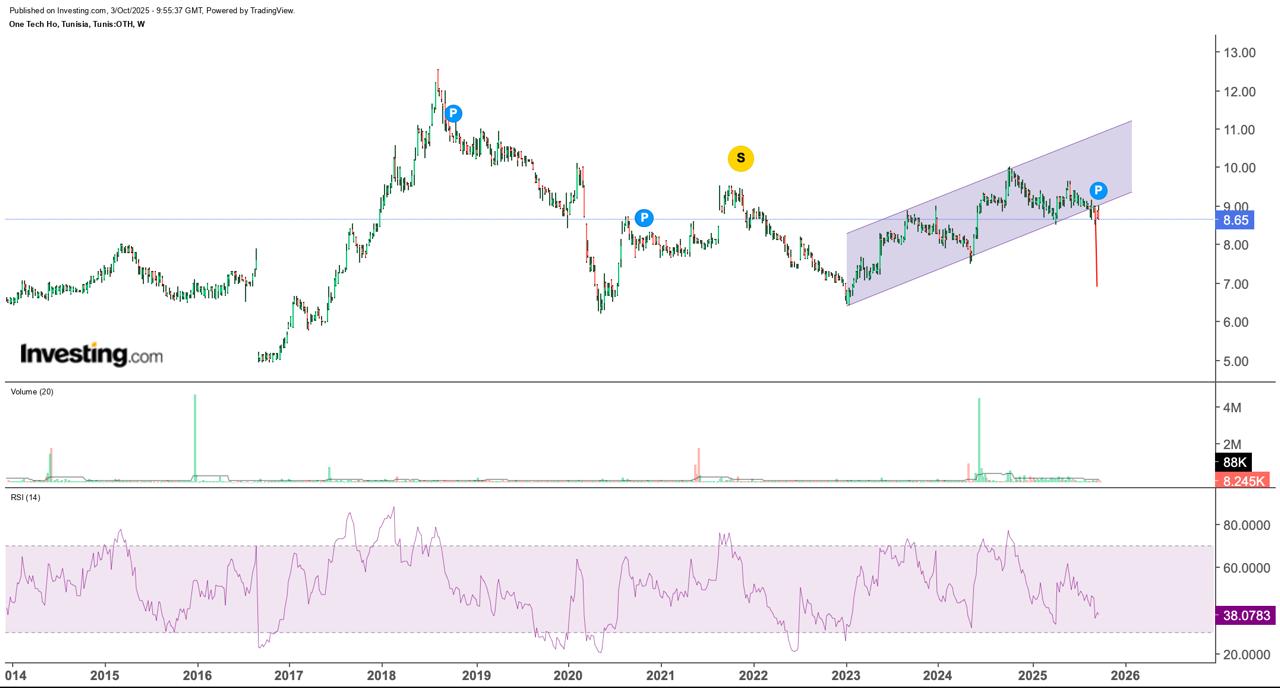
Task: Click the black 88K volume label
Action: tap(1235, 462)
